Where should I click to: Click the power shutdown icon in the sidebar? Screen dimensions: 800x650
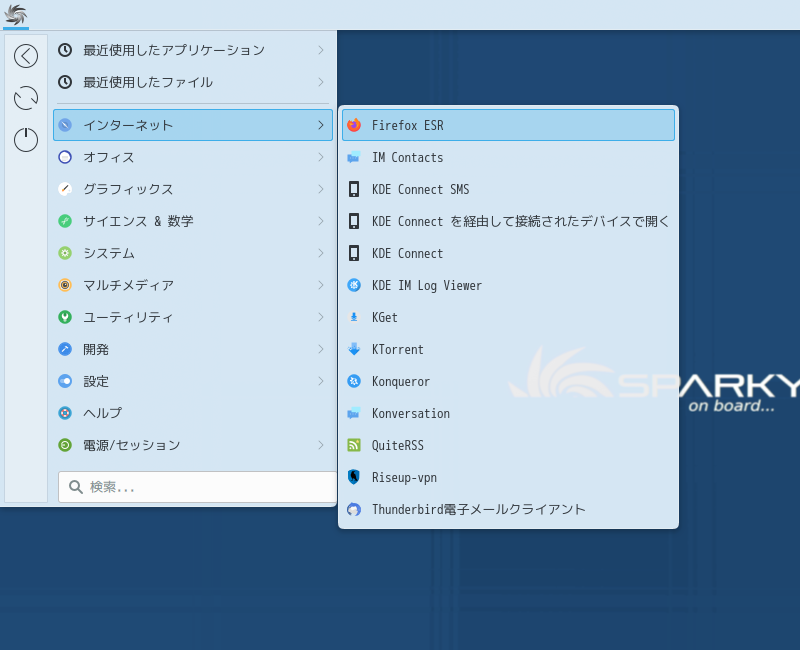26,140
